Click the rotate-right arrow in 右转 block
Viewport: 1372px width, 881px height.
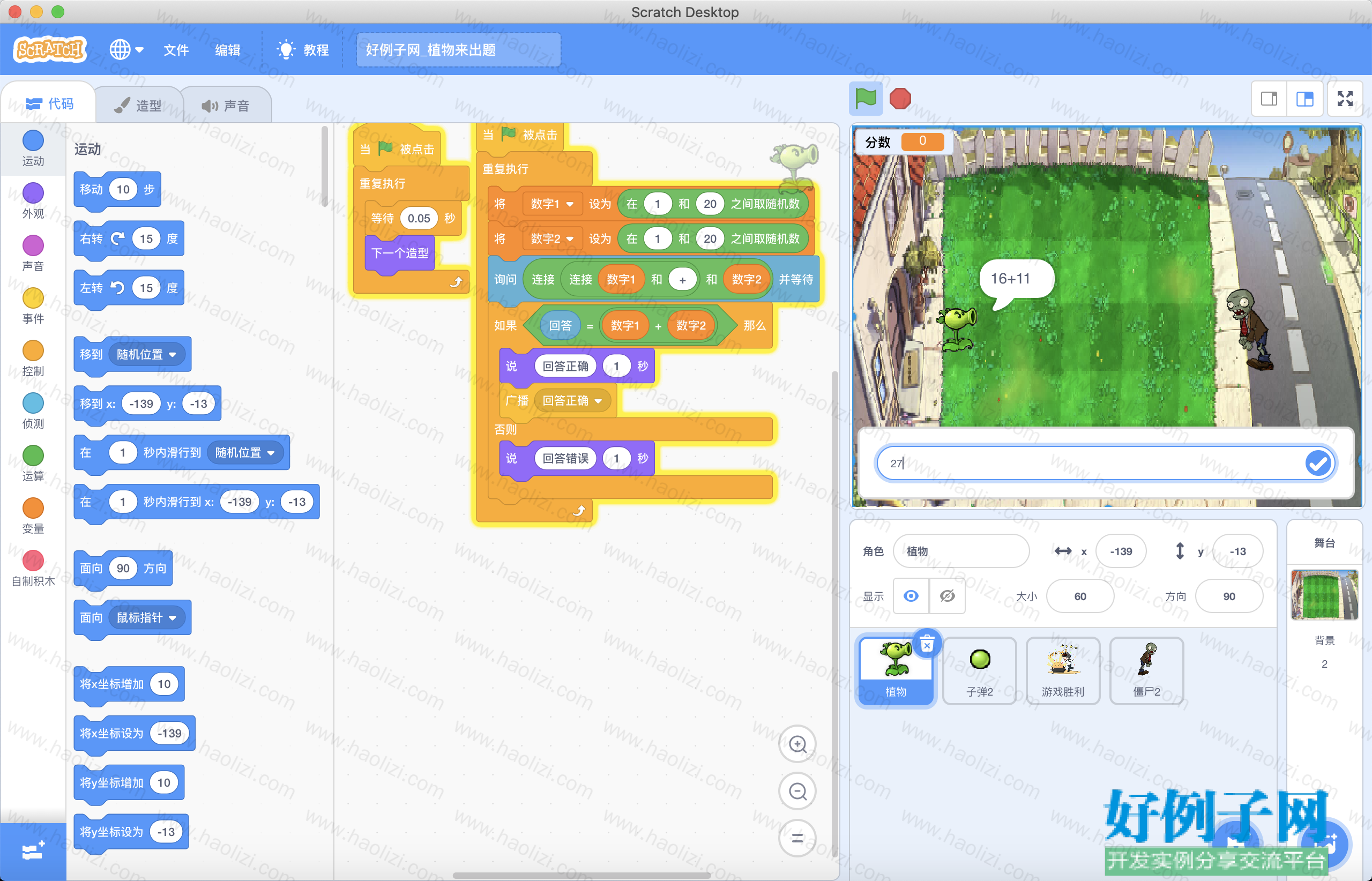[117, 238]
